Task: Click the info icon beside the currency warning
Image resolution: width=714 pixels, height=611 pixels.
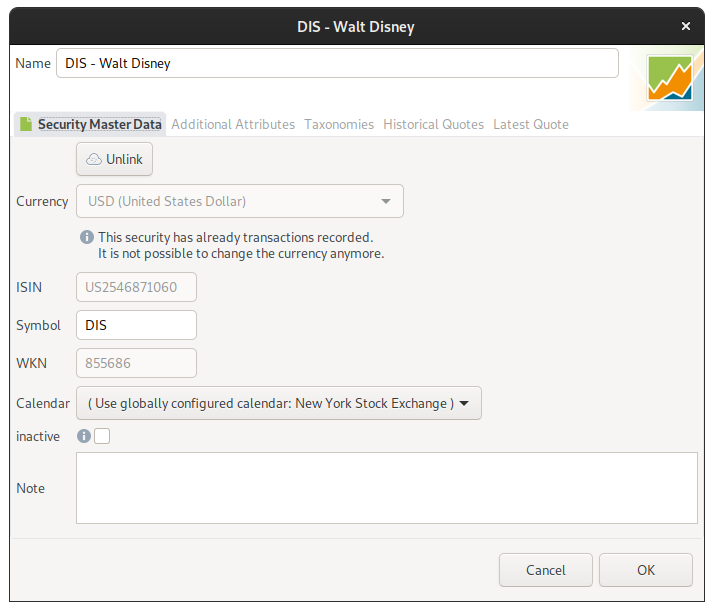Action: [x=87, y=237]
